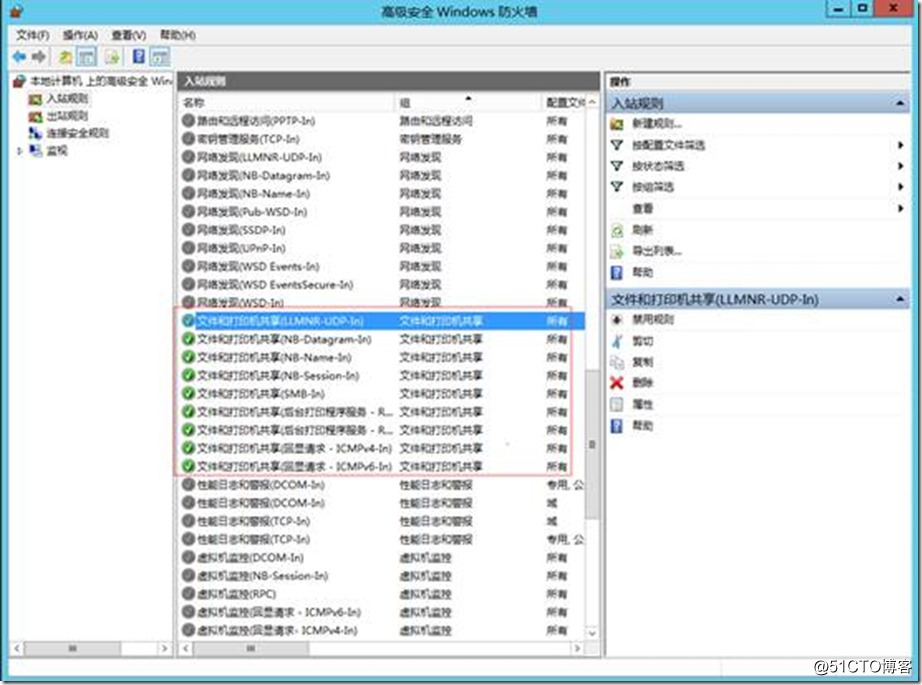Click the Export list toolbar icon
This screenshot has height=685, width=922.
point(112,56)
